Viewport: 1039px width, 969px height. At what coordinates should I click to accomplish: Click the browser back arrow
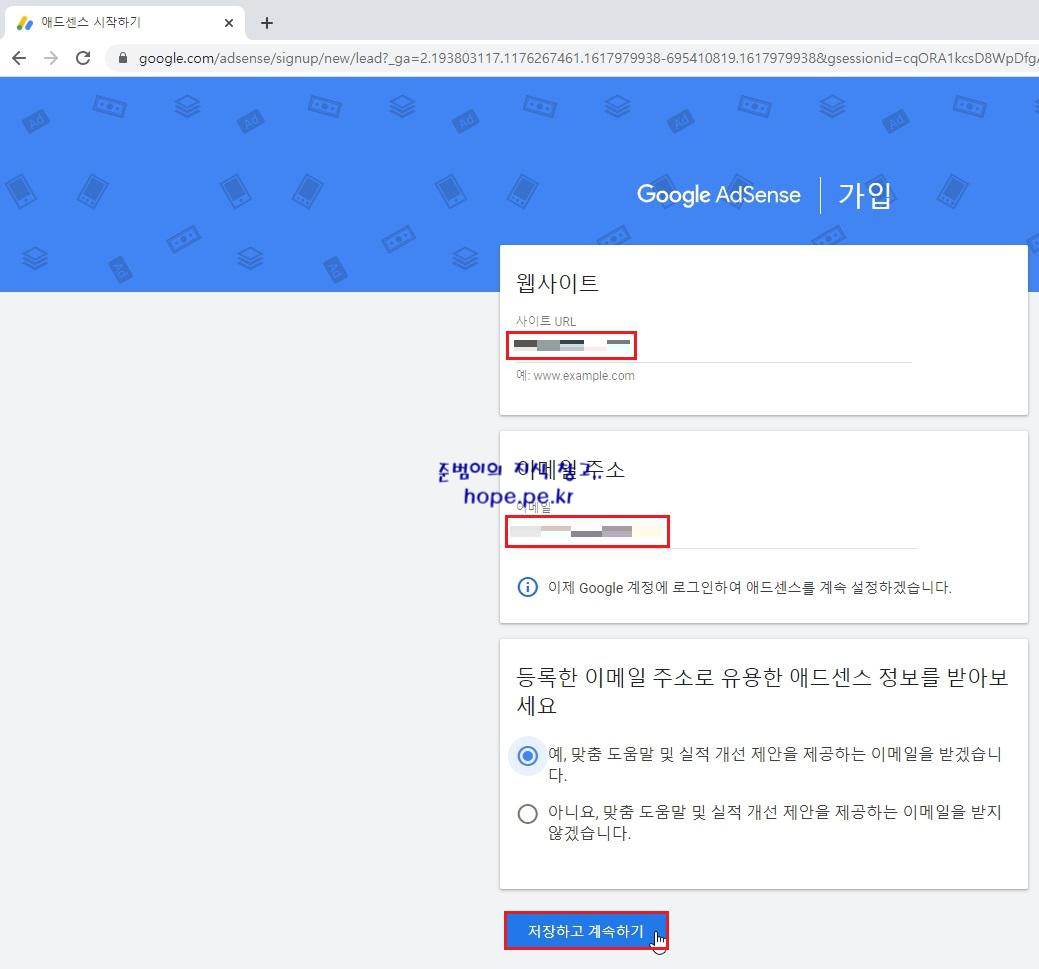coord(19,58)
